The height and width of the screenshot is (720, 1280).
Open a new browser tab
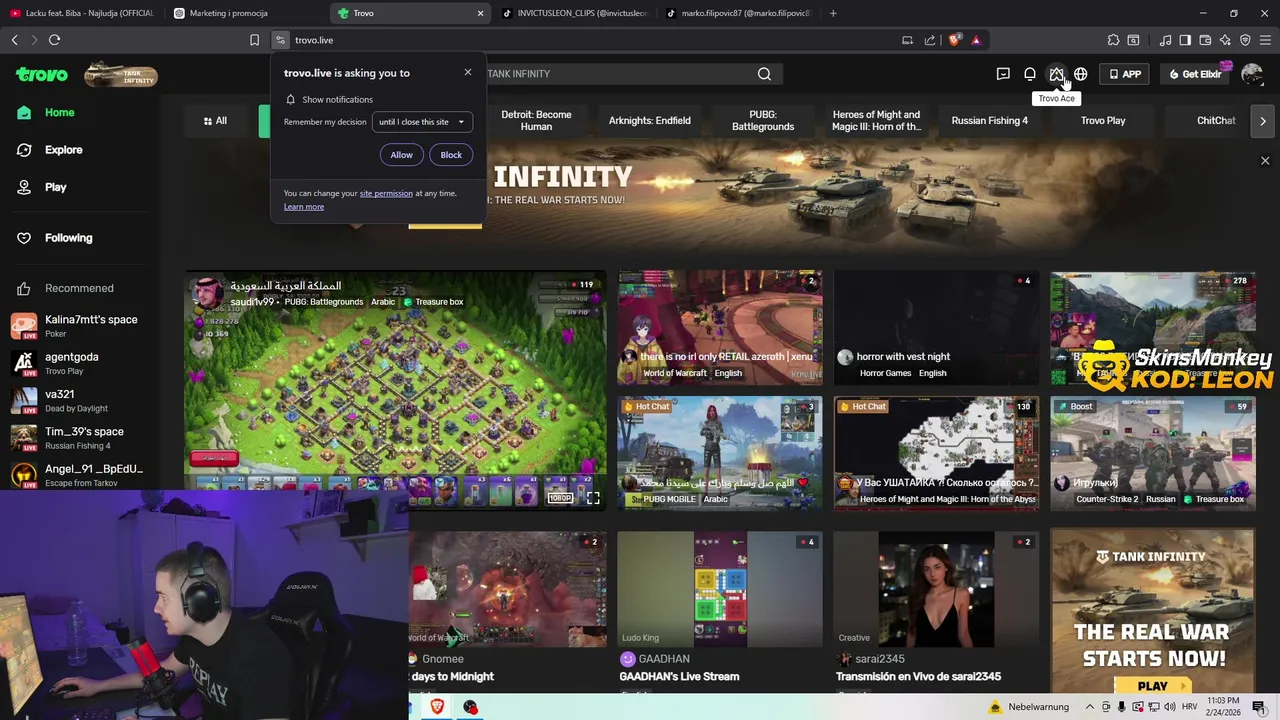point(833,13)
